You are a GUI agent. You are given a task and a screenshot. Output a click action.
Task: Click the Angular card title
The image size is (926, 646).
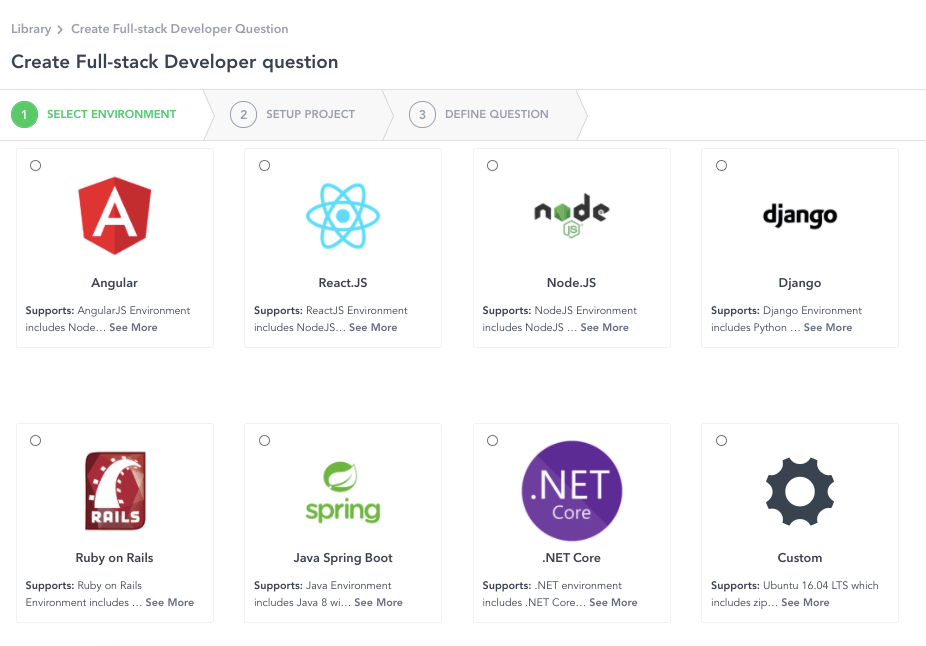pyautogui.click(x=115, y=283)
